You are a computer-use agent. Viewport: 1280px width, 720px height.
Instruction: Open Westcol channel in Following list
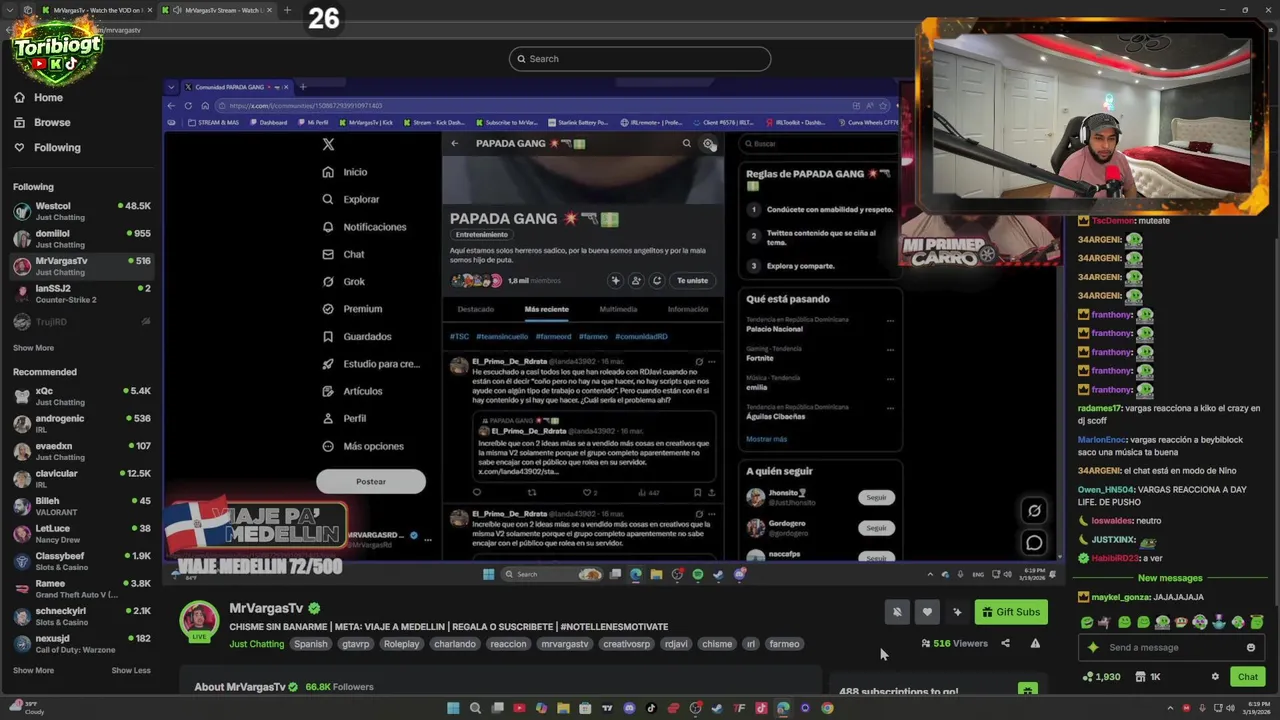click(x=82, y=211)
